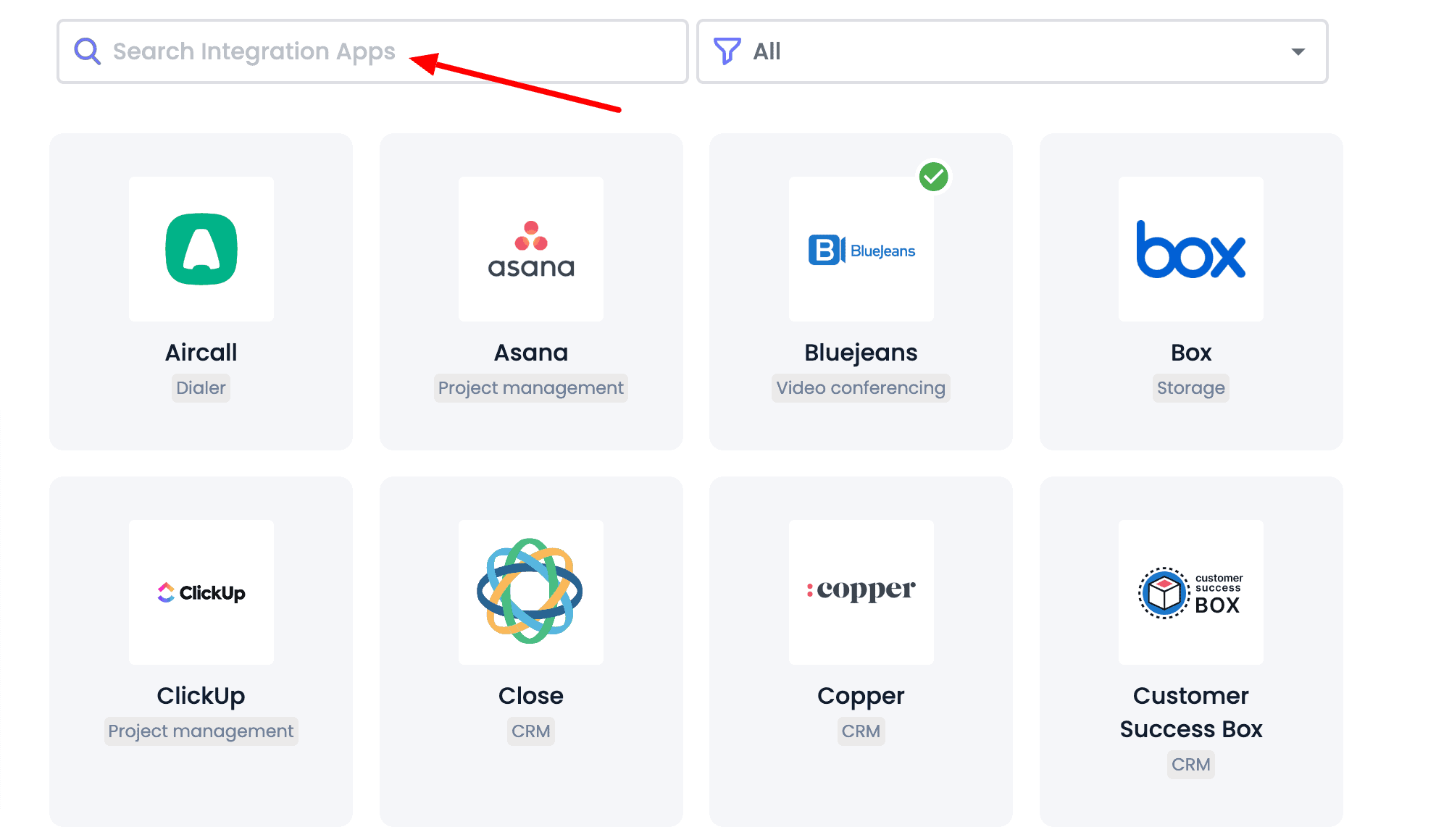Open Customer Success Box logo
The image size is (1436, 840).
pos(1190,592)
